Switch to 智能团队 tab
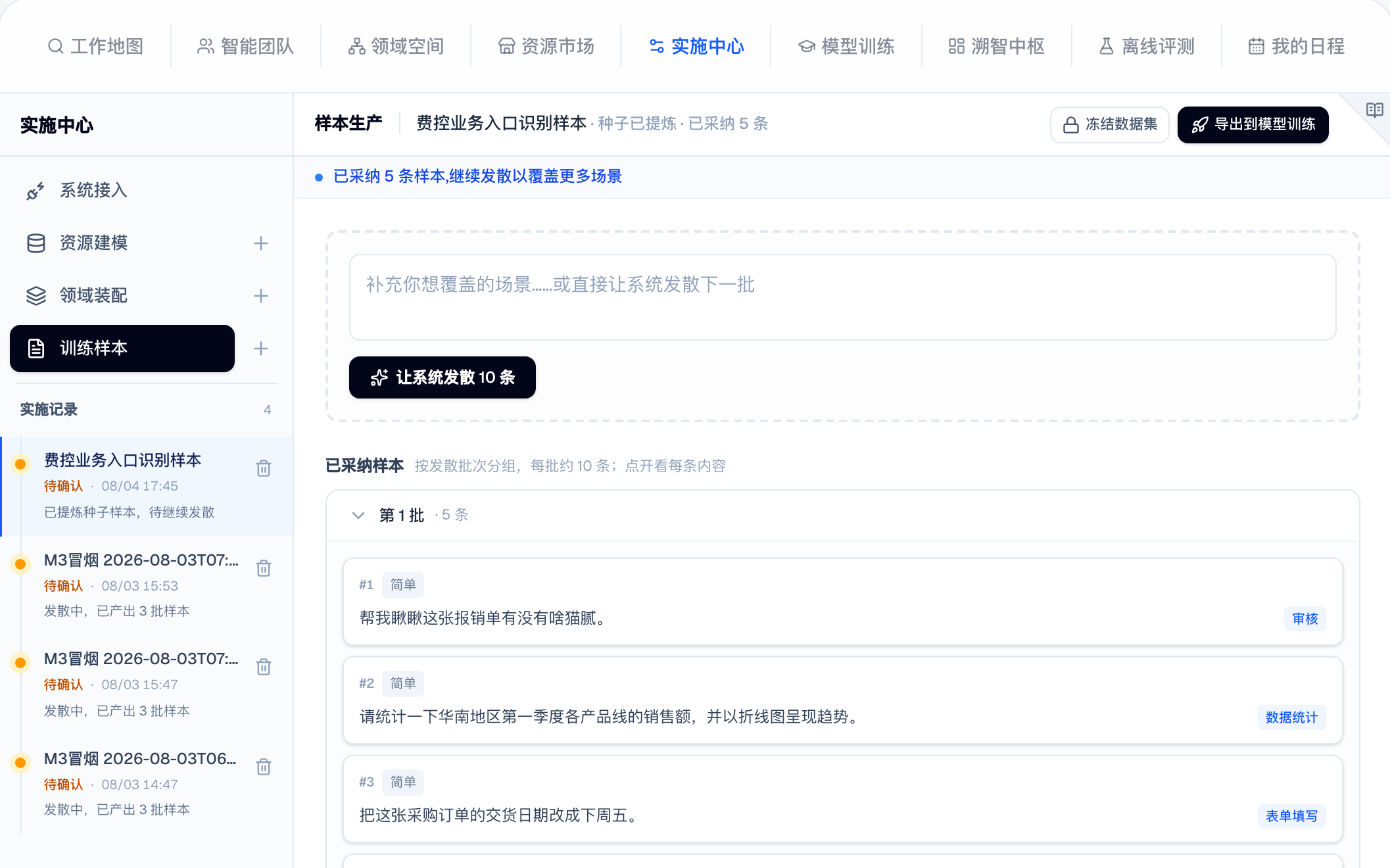 [x=245, y=46]
